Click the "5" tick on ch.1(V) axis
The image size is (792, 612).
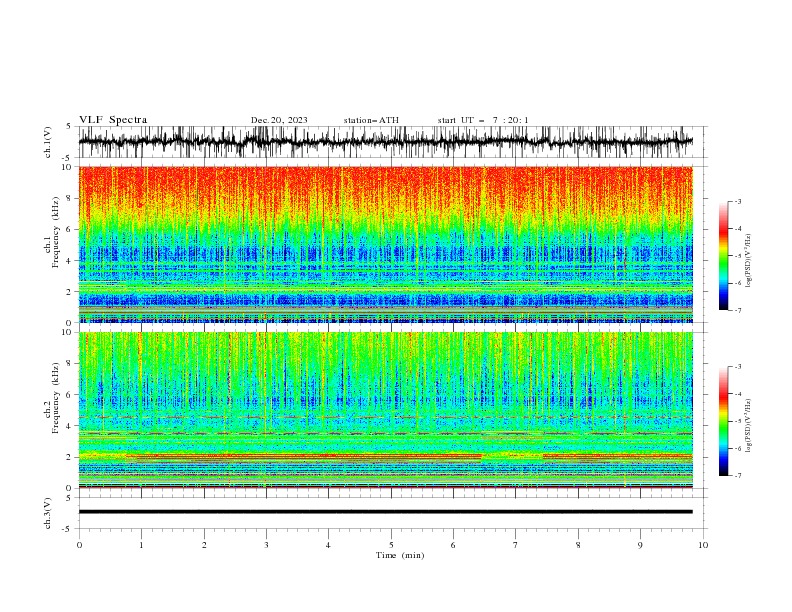coord(69,126)
